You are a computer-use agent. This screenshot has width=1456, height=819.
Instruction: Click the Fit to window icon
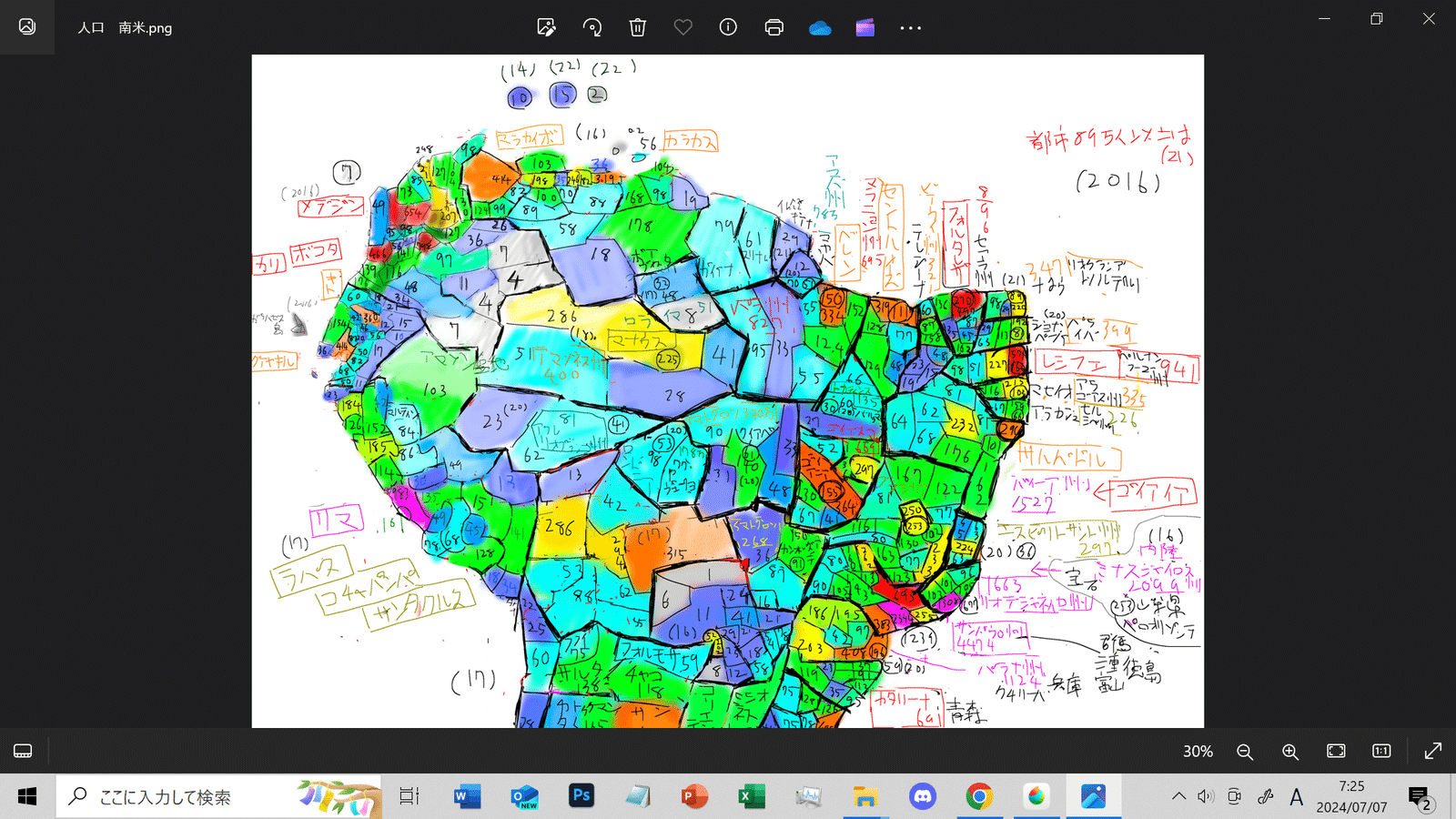click(1336, 751)
